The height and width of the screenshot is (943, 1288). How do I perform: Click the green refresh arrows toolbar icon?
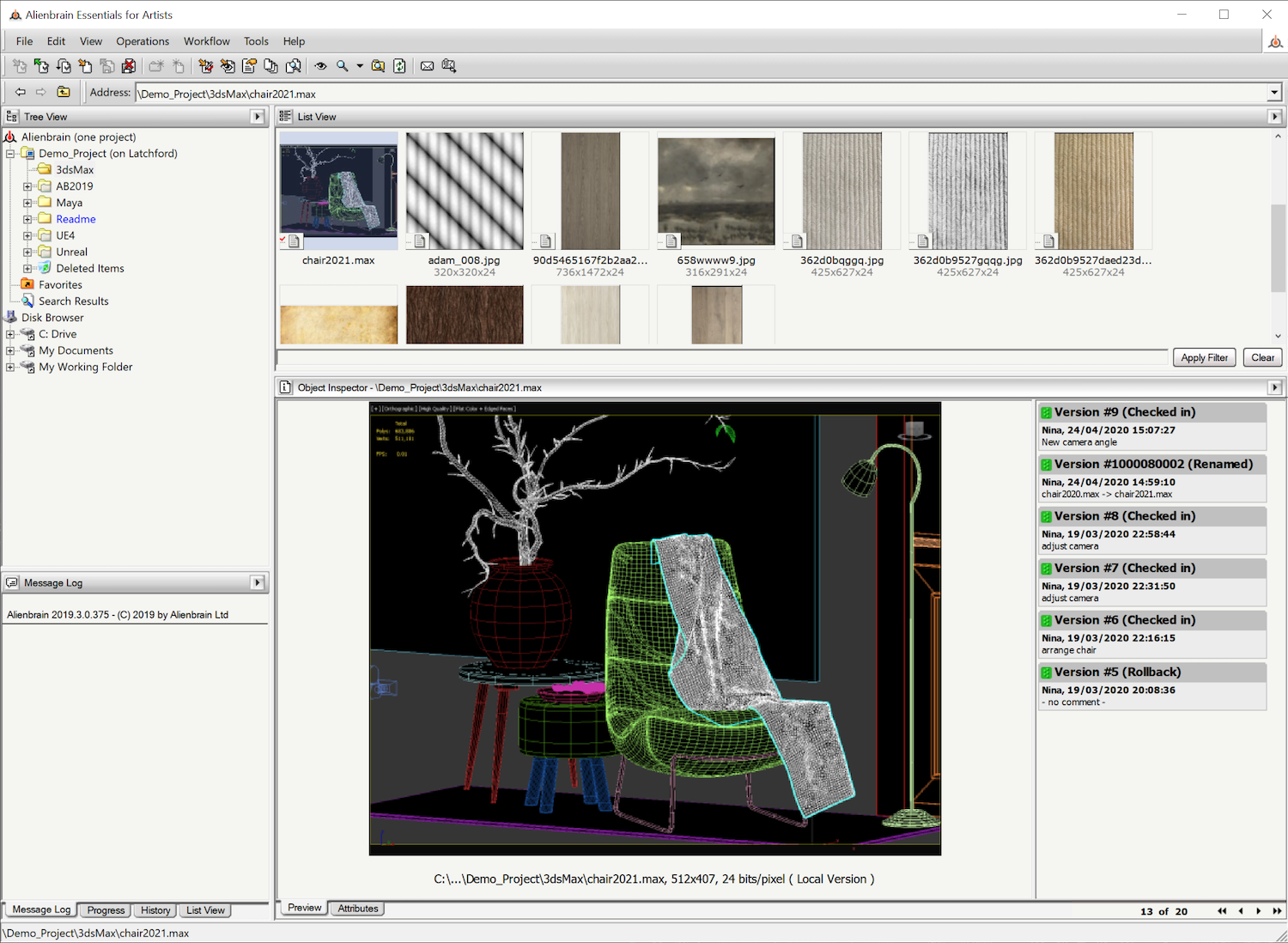pos(400,66)
